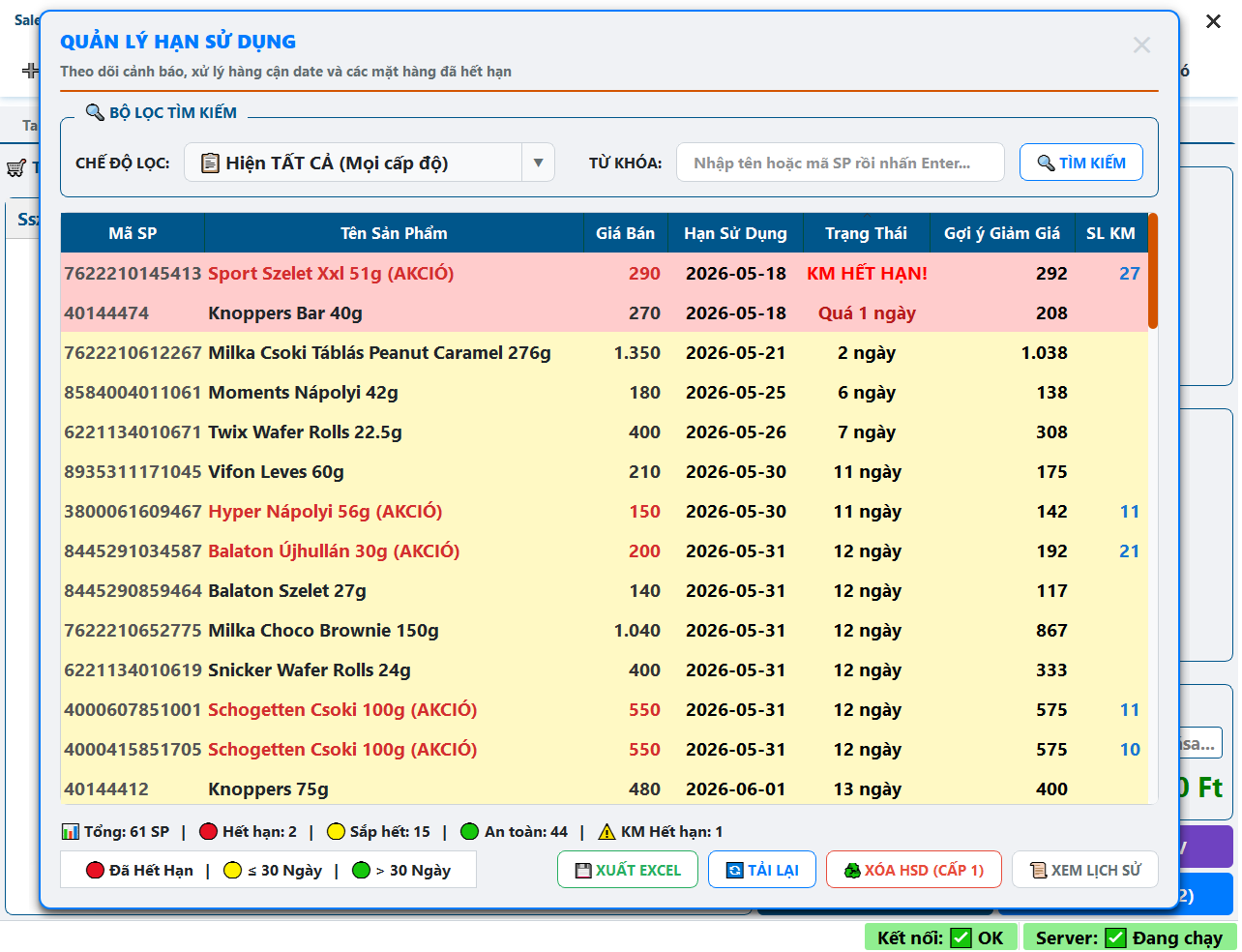Screen dimensions: 1242x952
Task: Click the chart icon next to Tổng: 61 SP
Action: (x=71, y=832)
